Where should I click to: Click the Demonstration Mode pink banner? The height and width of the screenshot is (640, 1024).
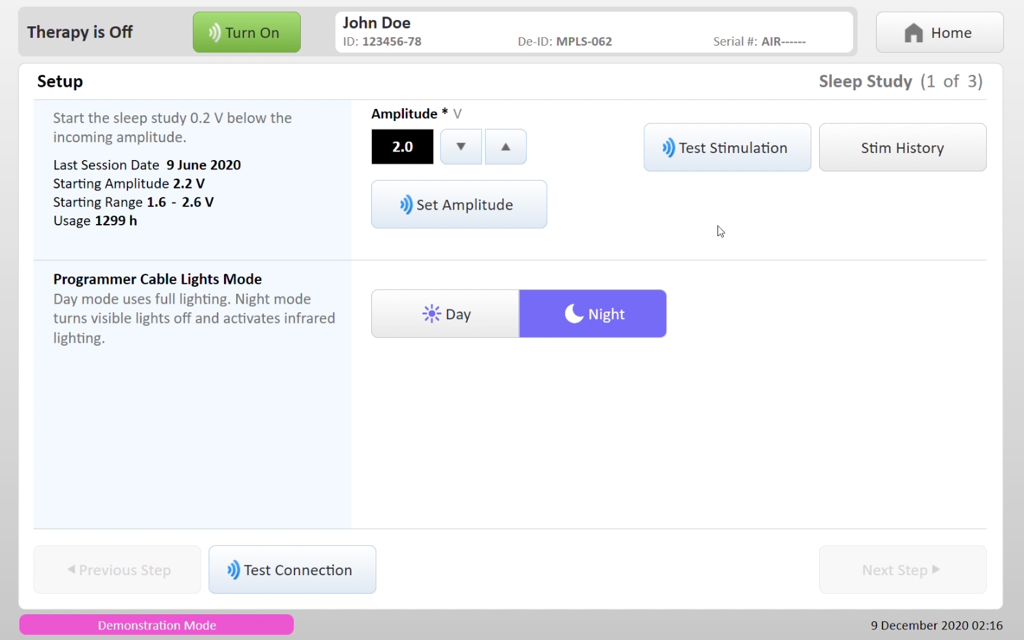click(x=157, y=625)
